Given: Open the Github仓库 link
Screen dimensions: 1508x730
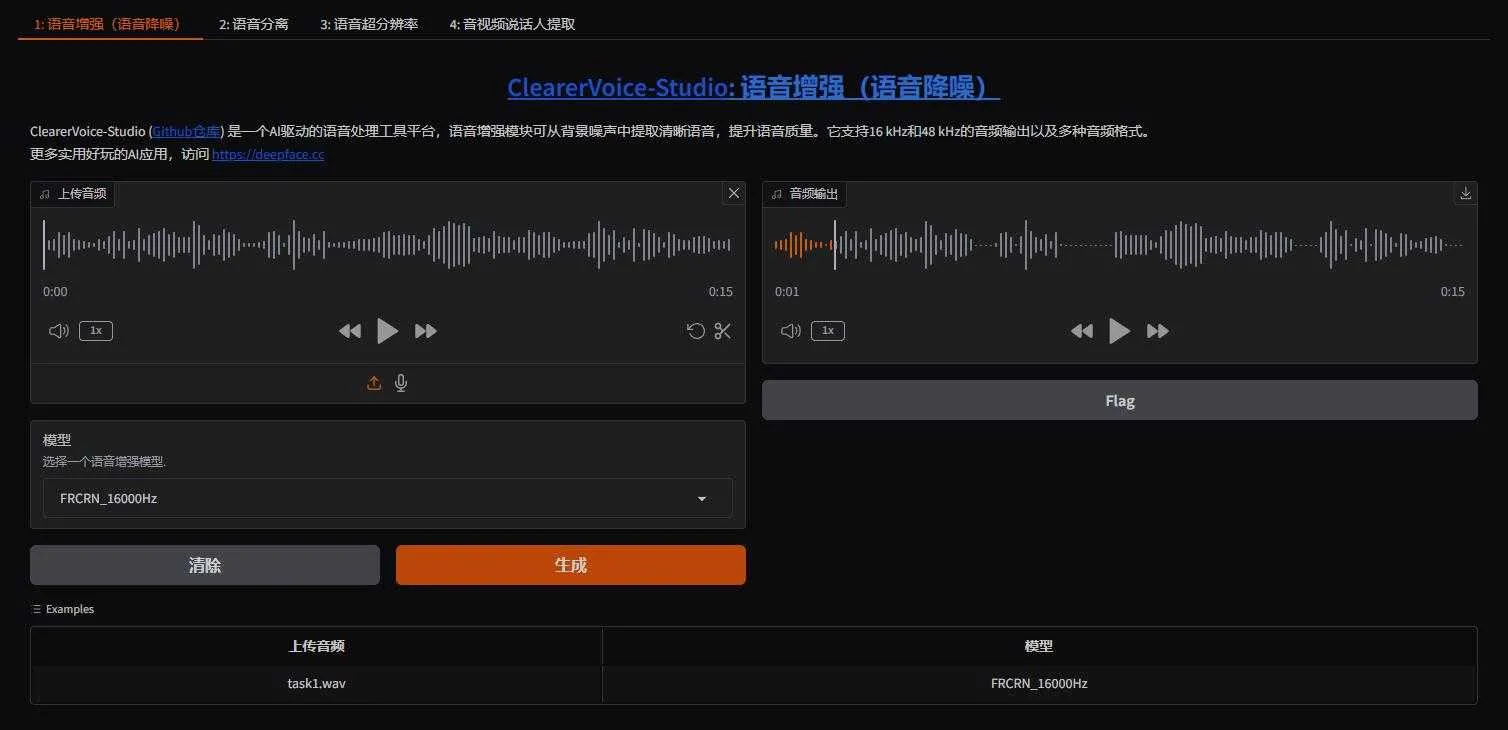Looking at the screenshot, I should [x=186, y=131].
